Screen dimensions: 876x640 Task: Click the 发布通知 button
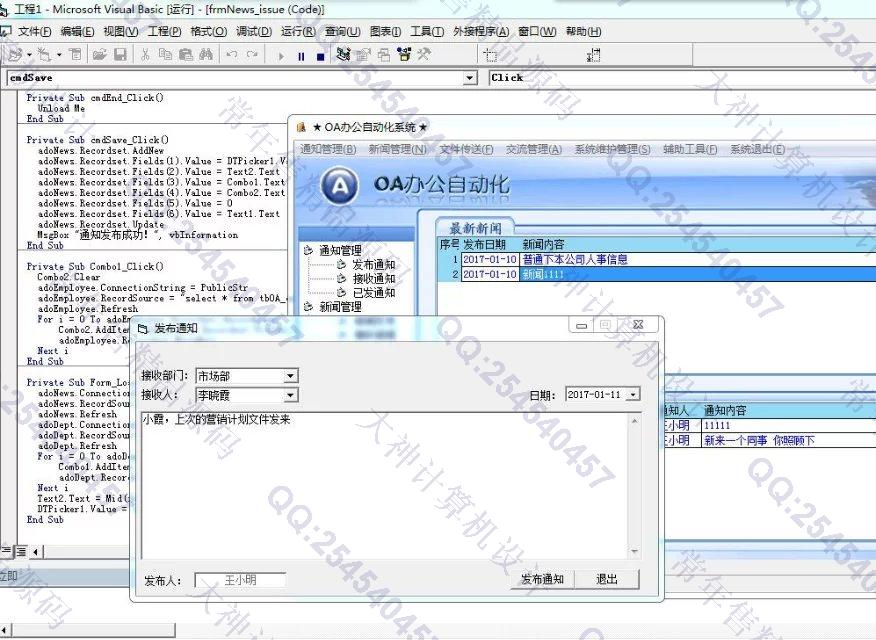[542, 579]
